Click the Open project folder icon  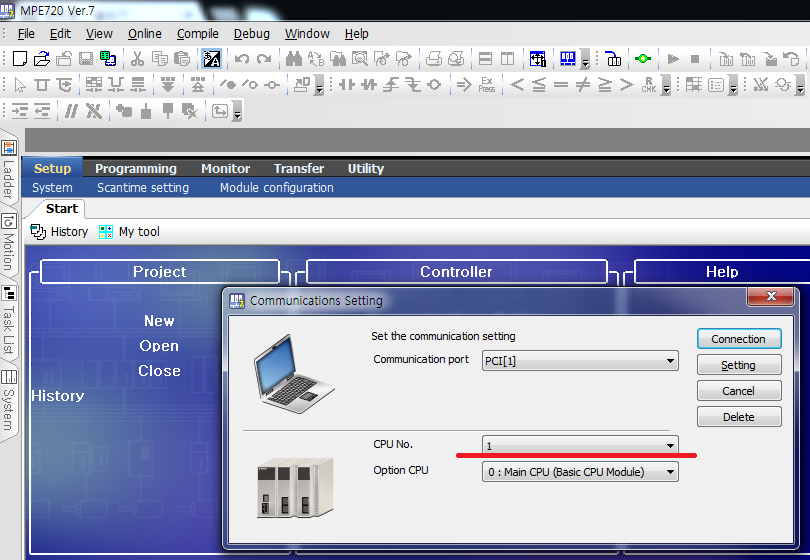click(x=42, y=59)
